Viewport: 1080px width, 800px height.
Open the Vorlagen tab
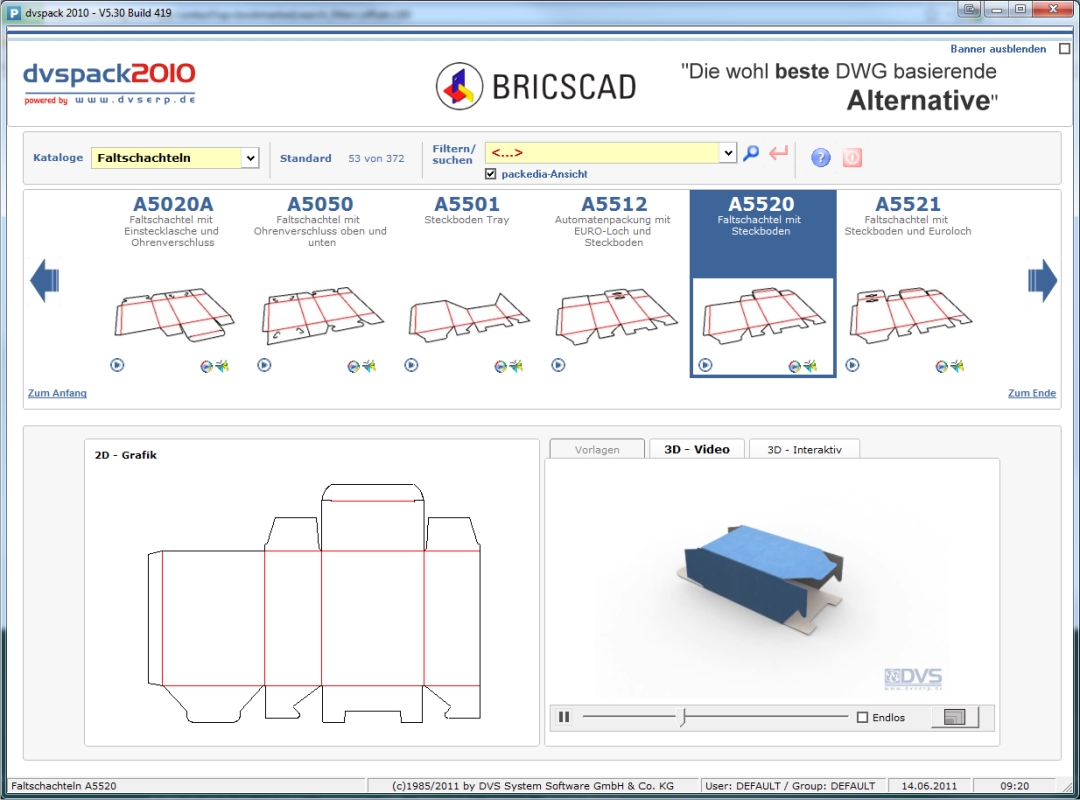coord(596,450)
